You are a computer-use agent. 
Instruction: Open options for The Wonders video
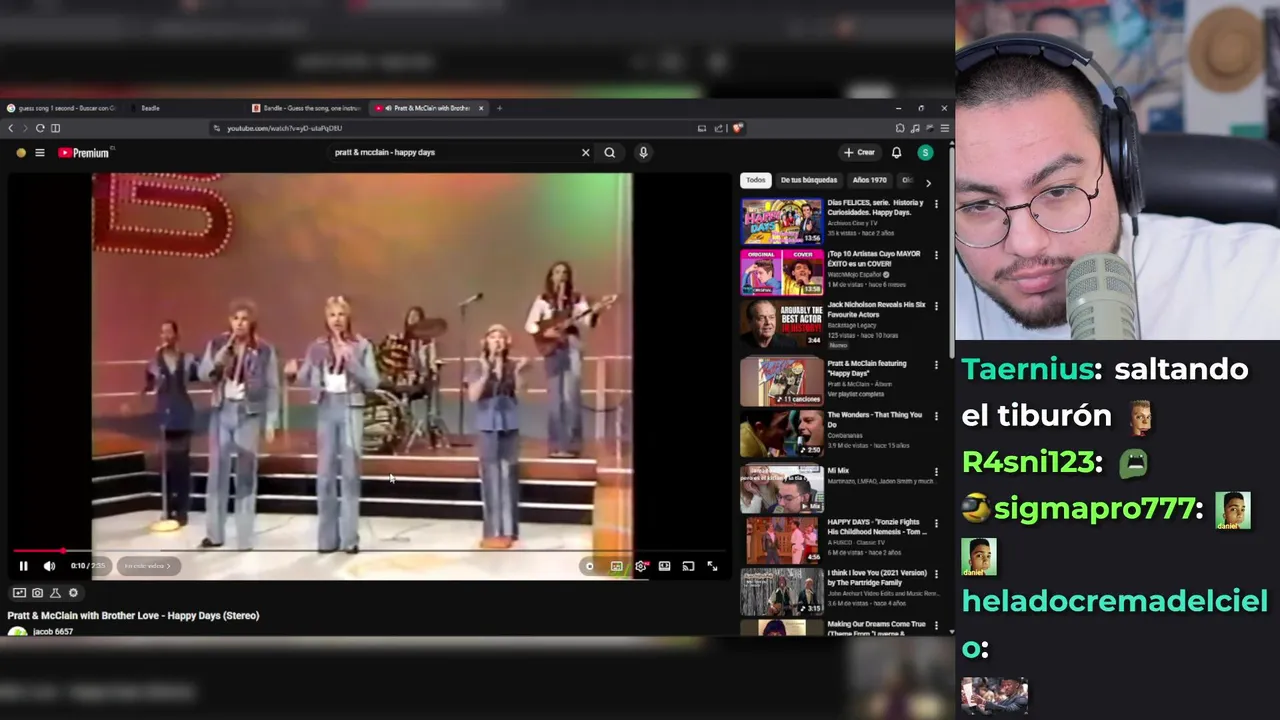936,416
